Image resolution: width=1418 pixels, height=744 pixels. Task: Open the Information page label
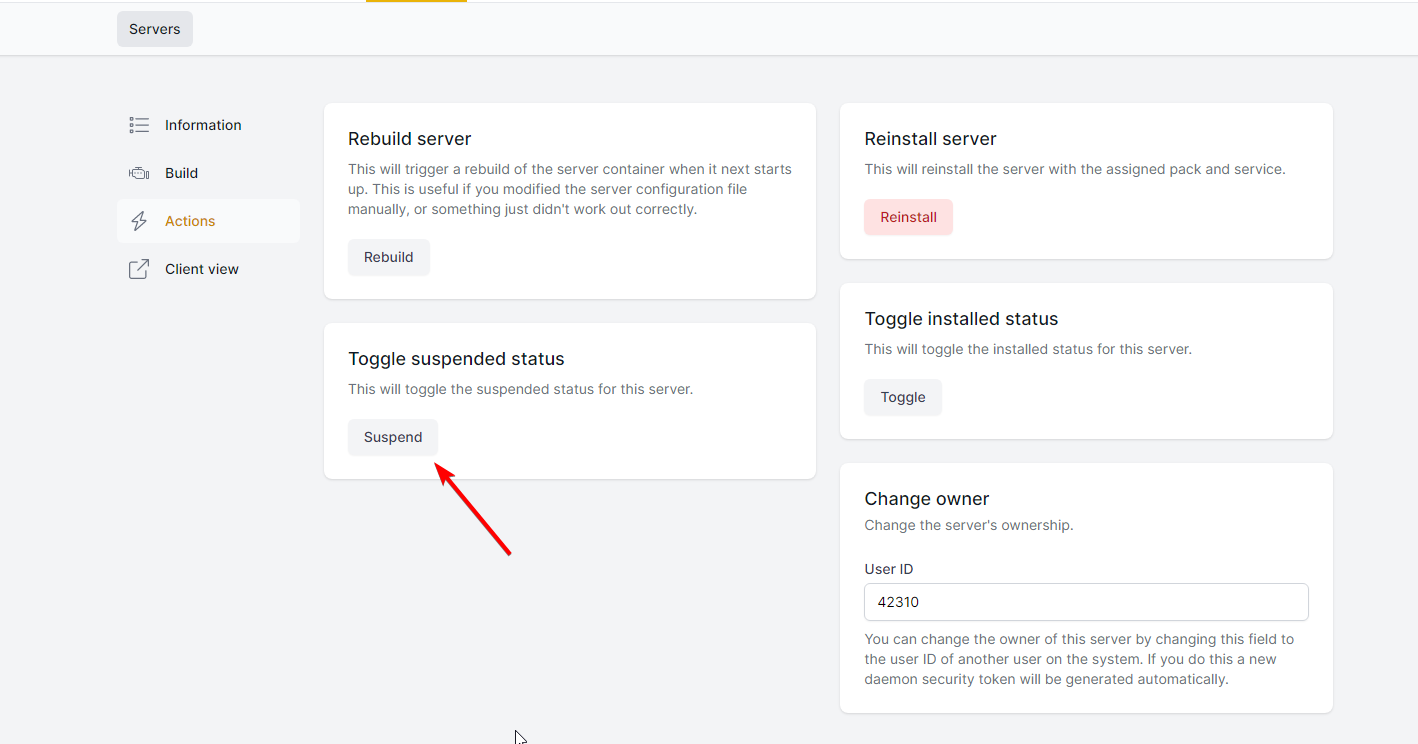click(203, 125)
